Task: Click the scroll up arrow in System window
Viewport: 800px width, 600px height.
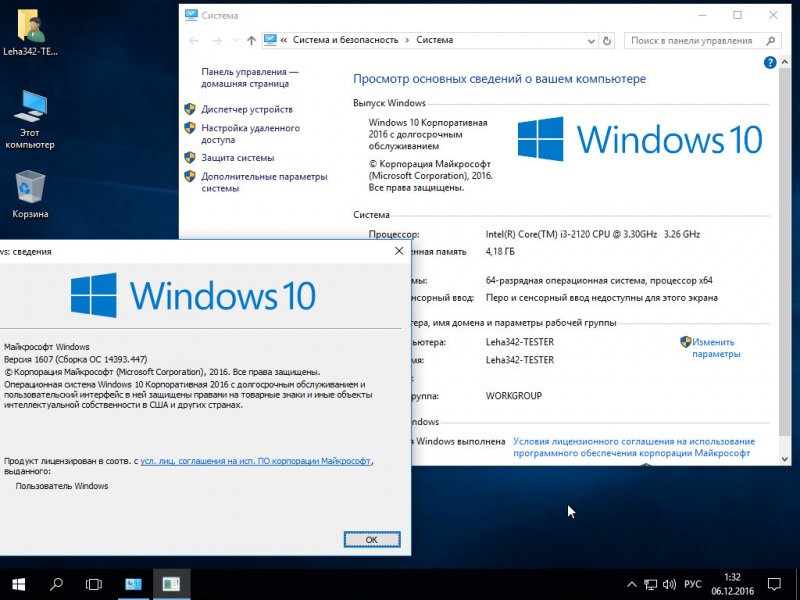Action: (785, 62)
